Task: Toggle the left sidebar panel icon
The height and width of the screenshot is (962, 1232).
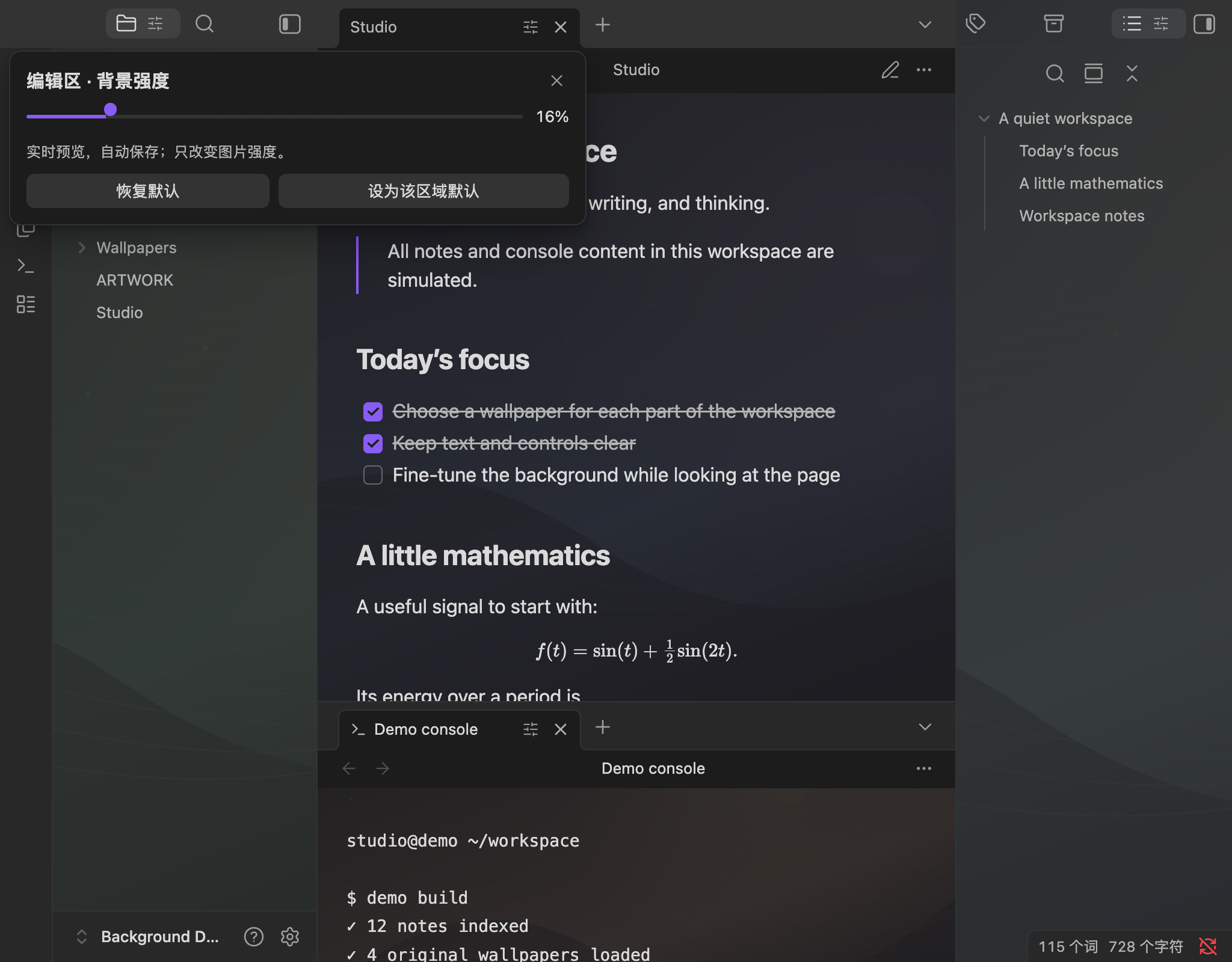Action: [289, 24]
